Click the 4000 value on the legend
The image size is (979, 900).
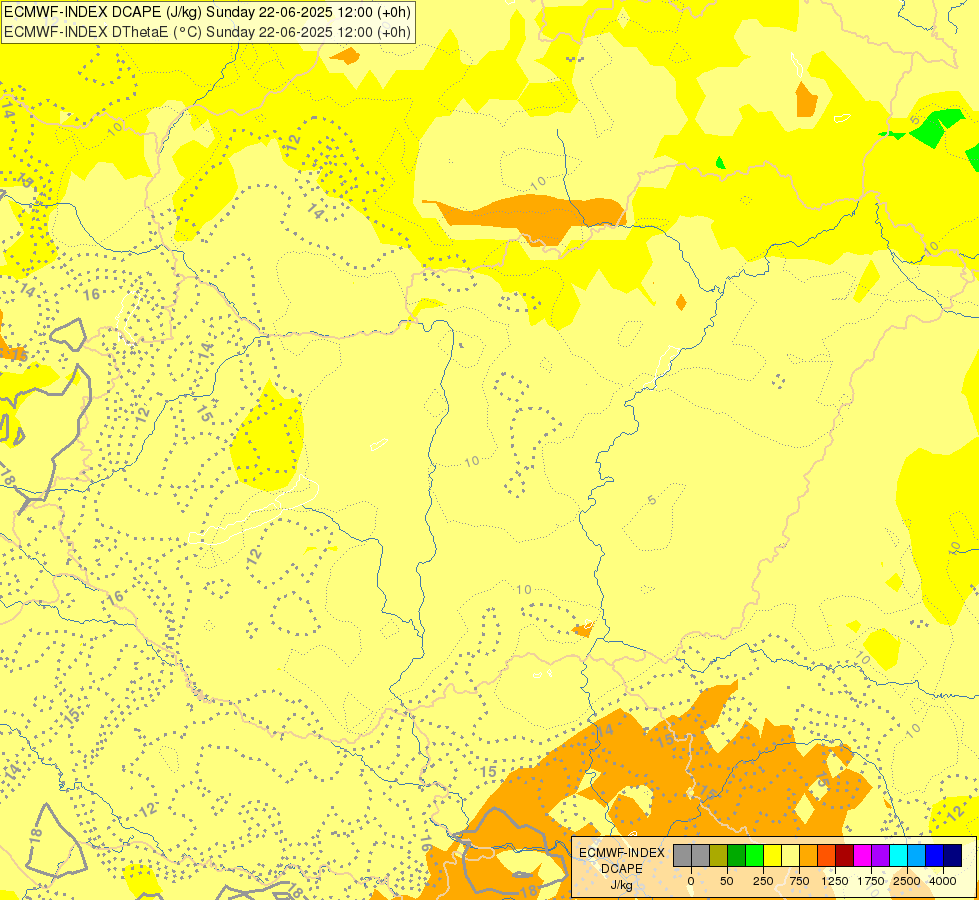coord(943,881)
